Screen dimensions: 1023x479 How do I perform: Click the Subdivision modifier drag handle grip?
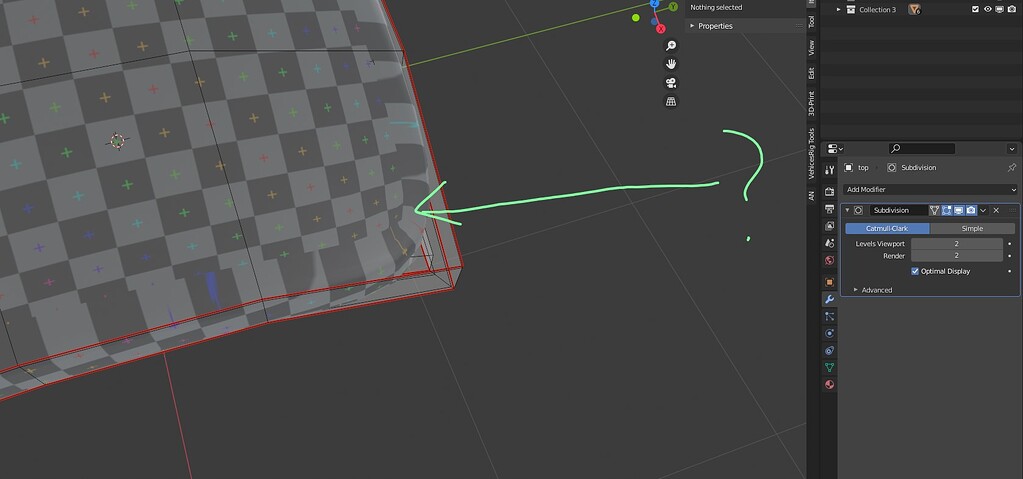(1012, 210)
